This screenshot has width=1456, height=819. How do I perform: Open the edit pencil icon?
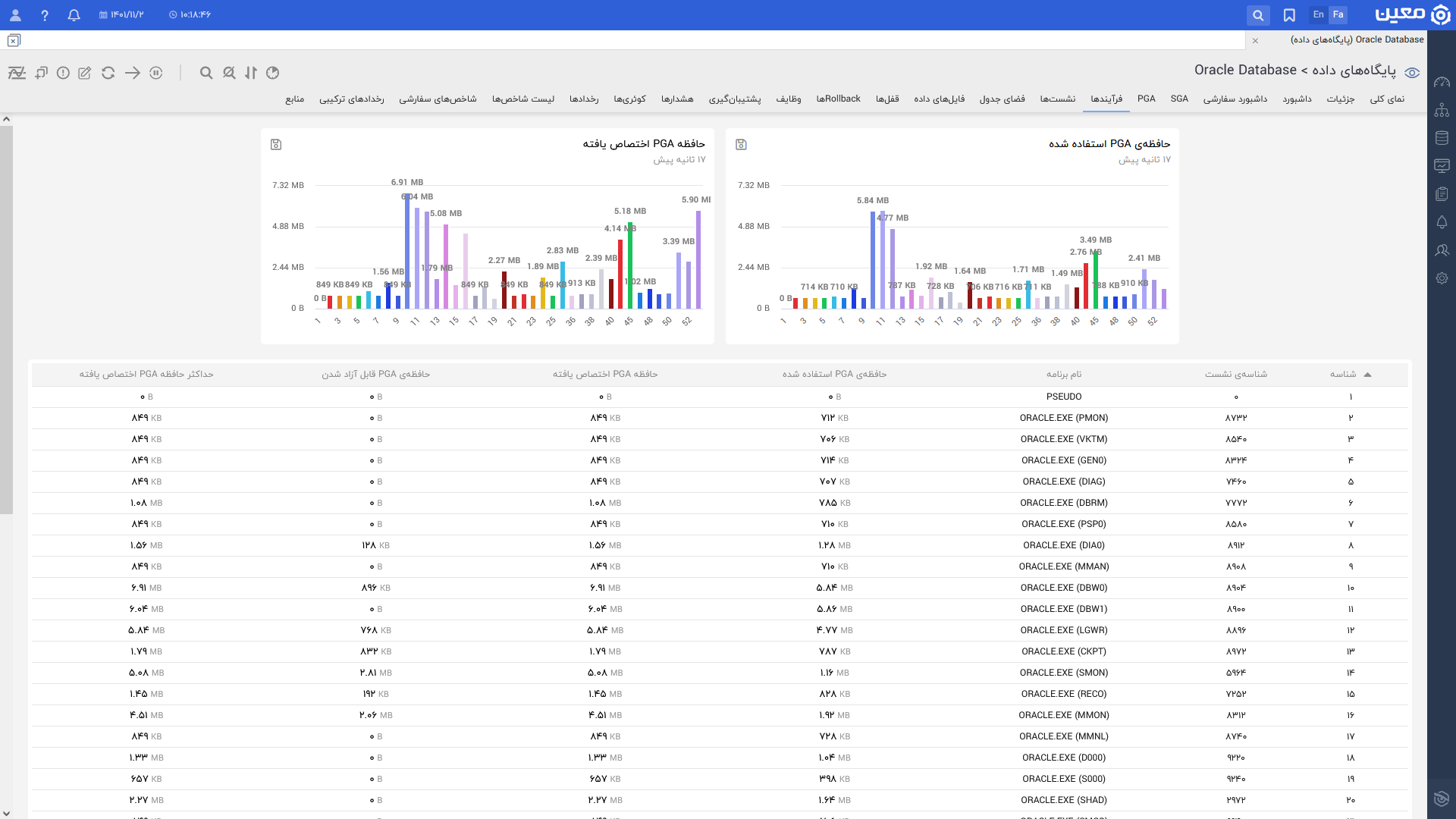pyautogui.click(x=85, y=73)
